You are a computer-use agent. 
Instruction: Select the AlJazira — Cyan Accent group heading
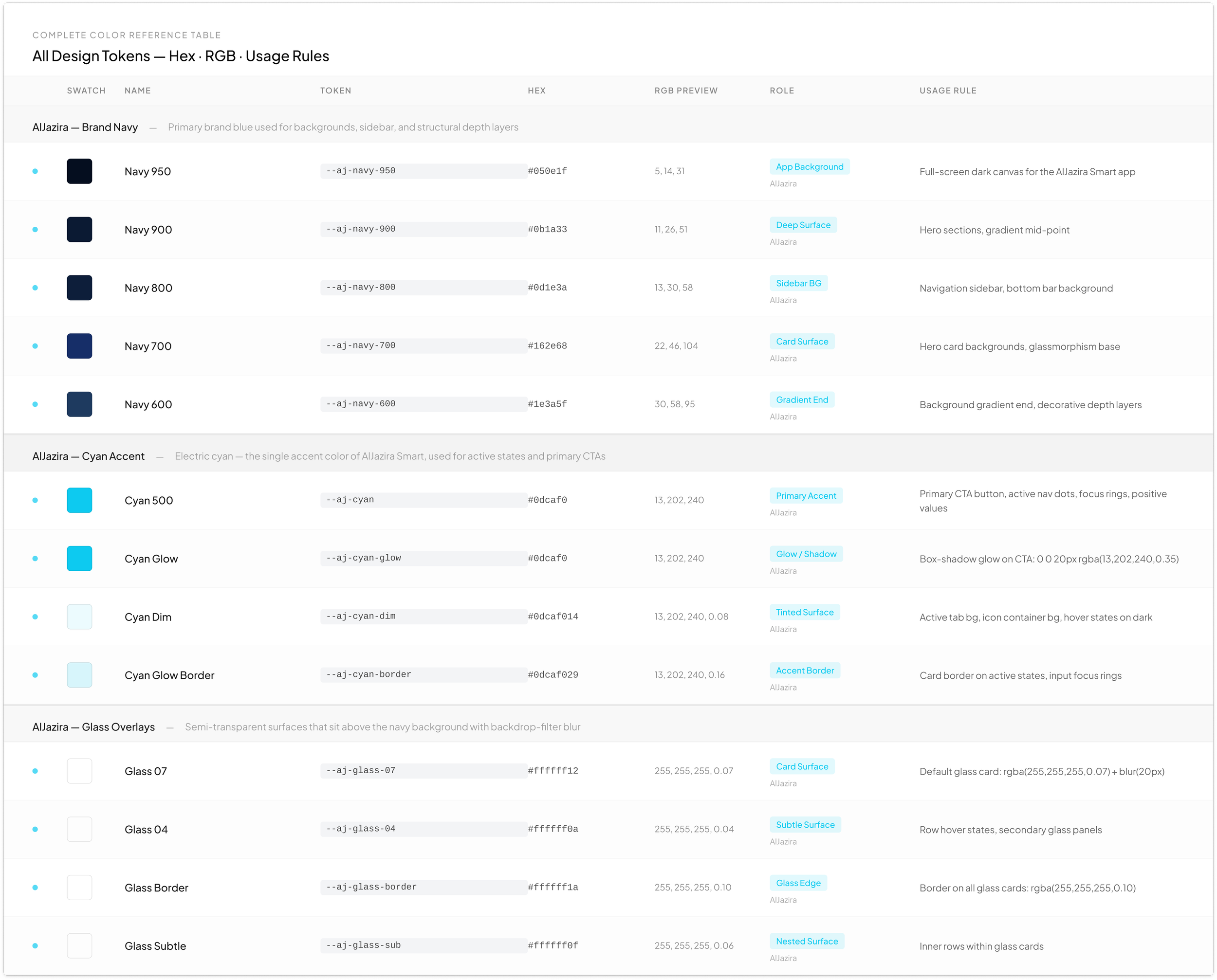pyautogui.click(x=89, y=456)
